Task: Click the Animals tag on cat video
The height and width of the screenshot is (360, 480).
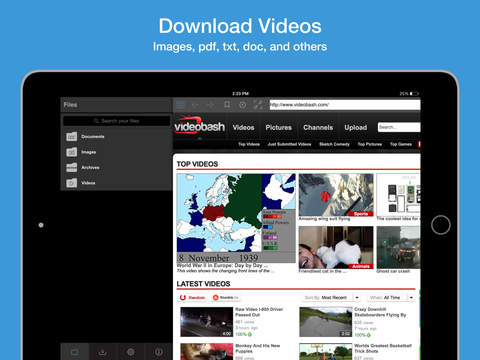Action: click(x=361, y=266)
